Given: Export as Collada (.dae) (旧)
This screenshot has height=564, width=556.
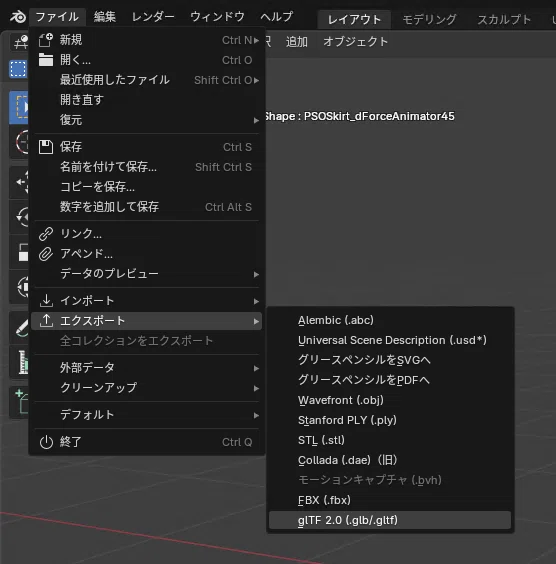Looking at the screenshot, I should pos(390,460).
